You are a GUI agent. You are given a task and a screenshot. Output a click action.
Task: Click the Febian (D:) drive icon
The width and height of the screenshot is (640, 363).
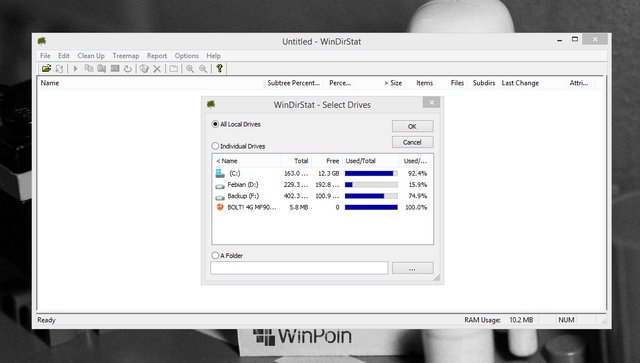[x=220, y=186]
